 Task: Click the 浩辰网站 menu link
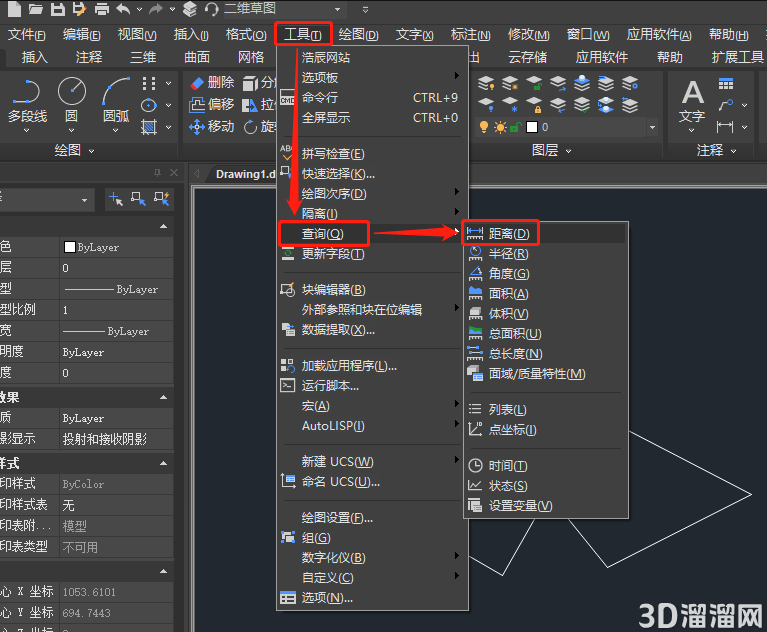pyautogui.click(x=326, y=57)
